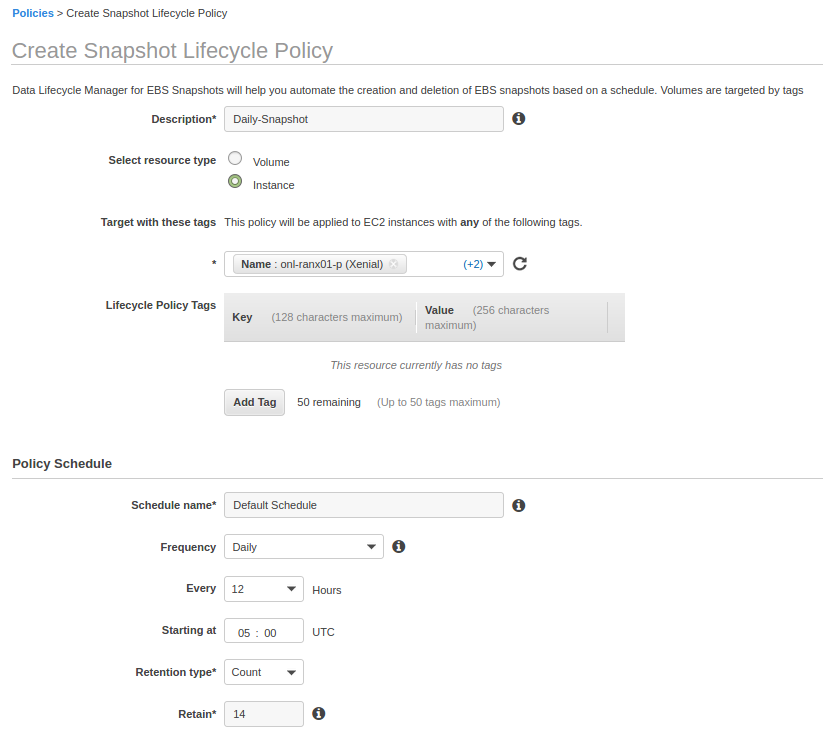Screen dimensions: 837x740
Task: Click the Retain count input field
Action: [x=264, y=714]
